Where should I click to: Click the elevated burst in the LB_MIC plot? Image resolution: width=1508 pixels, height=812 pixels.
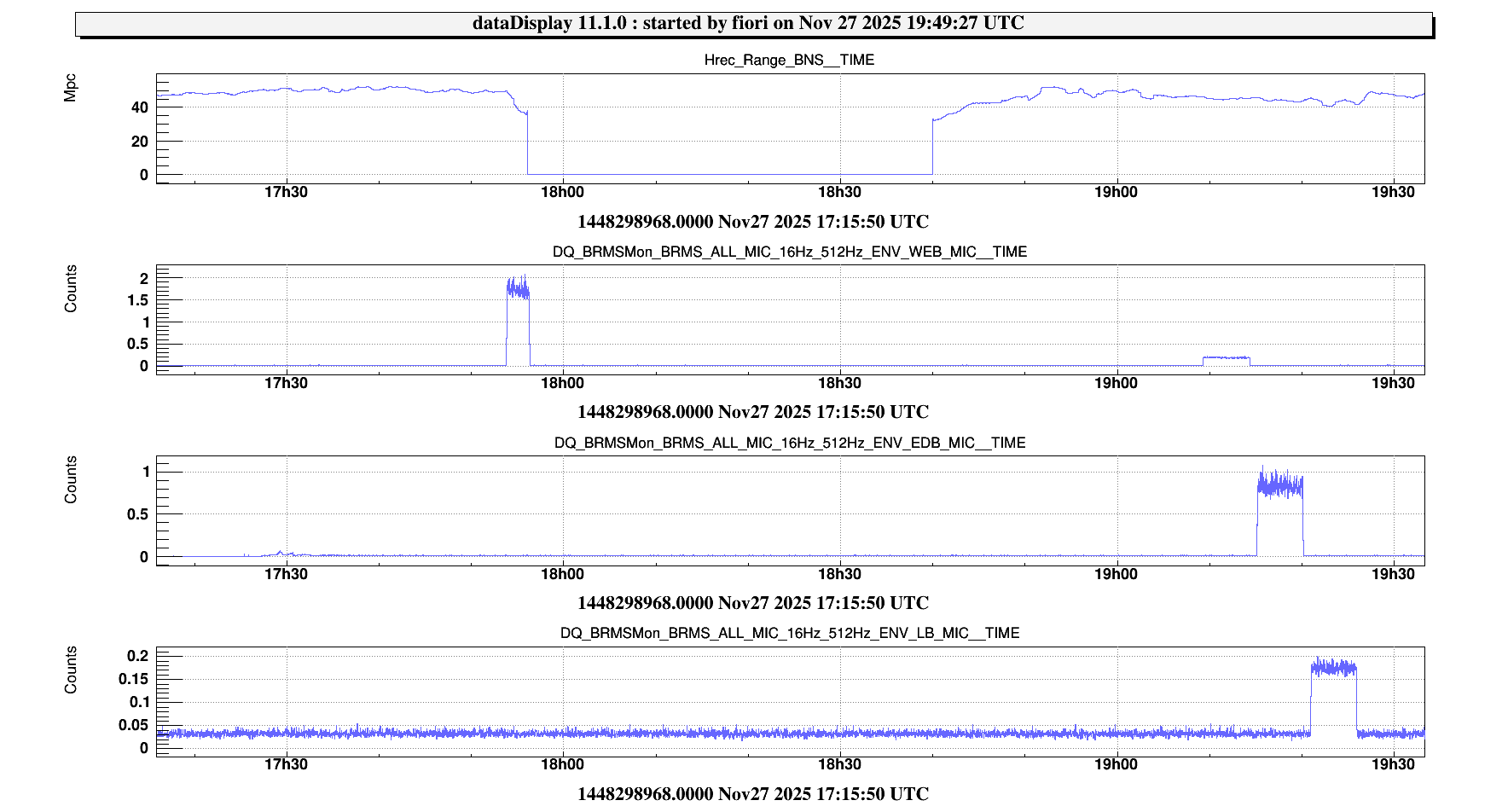1333,669
